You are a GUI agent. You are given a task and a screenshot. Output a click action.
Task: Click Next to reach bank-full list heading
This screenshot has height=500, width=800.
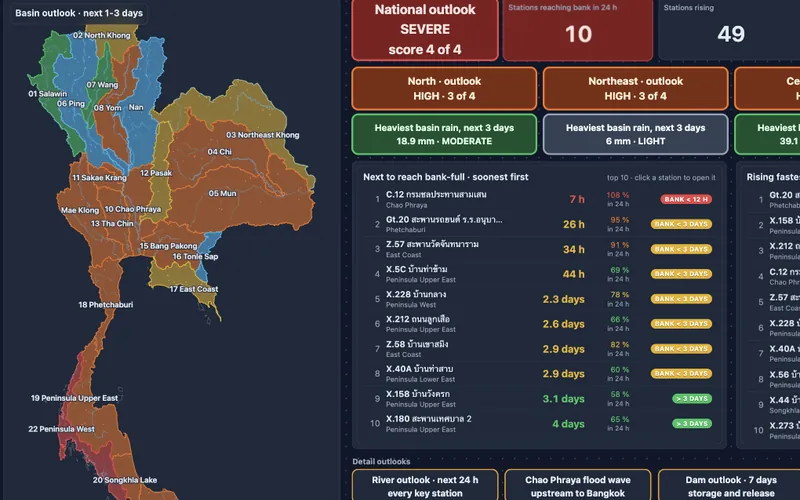pyautogui.click(x=445, y=177)
